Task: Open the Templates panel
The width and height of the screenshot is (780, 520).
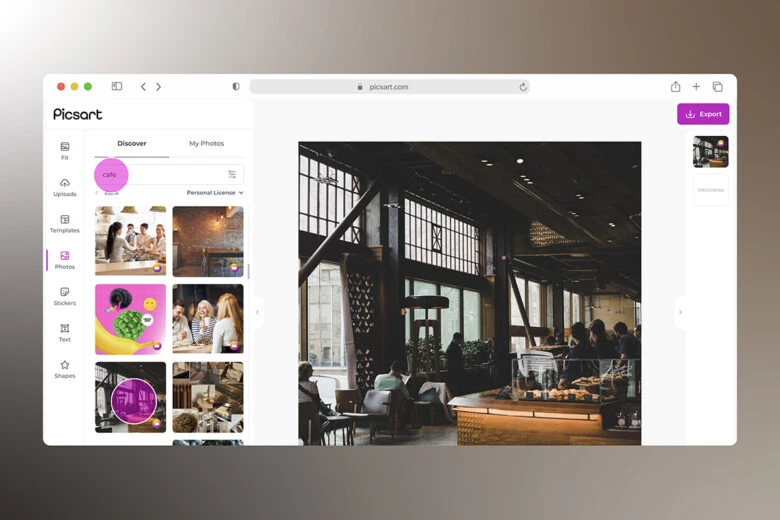Action: [65, 223]
